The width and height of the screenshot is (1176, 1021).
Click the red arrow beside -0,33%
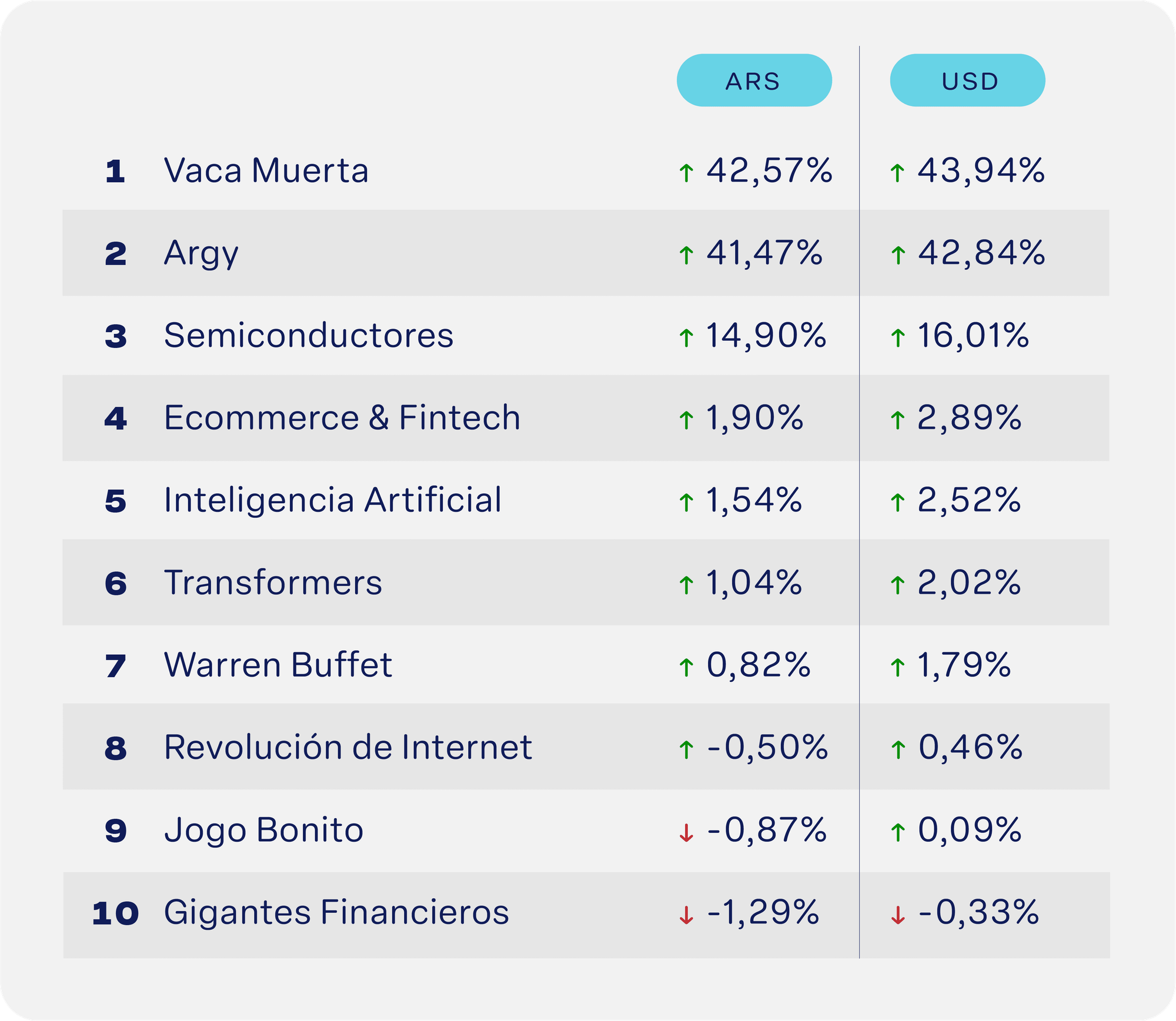(x=897, y=915)
